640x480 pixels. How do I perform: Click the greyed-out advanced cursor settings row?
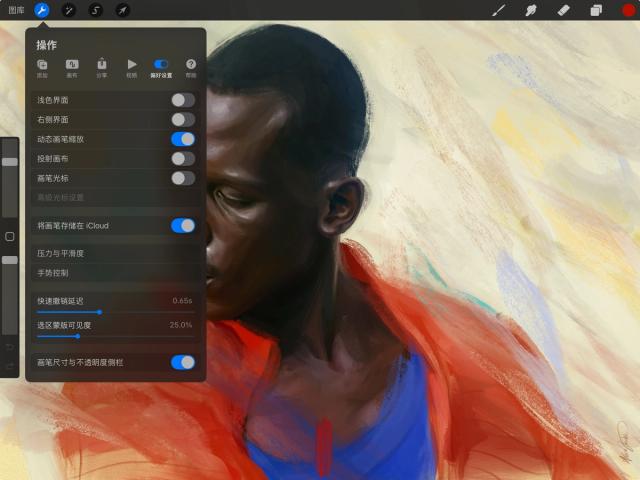point(116,198)
